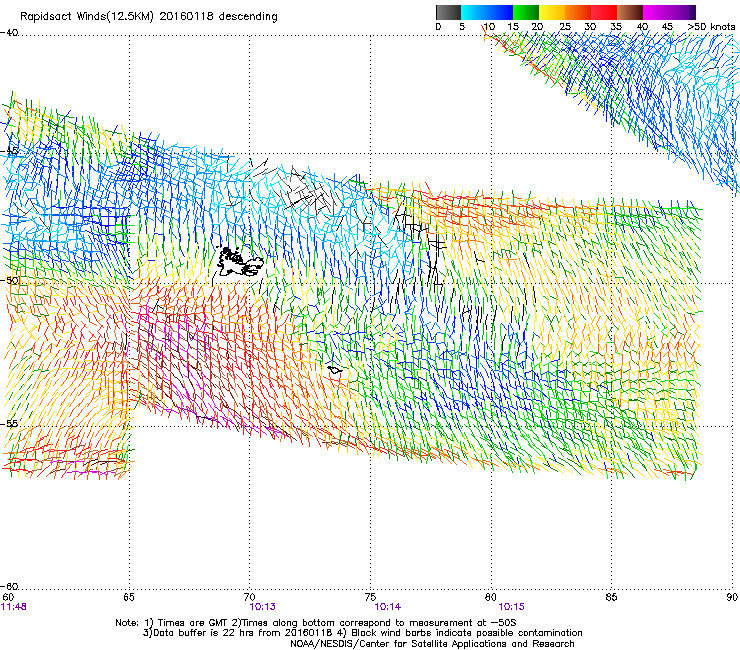Click the longitude label '80'
Image resolution: width=740 pixels, height=650 pixels.
(491, 597)
